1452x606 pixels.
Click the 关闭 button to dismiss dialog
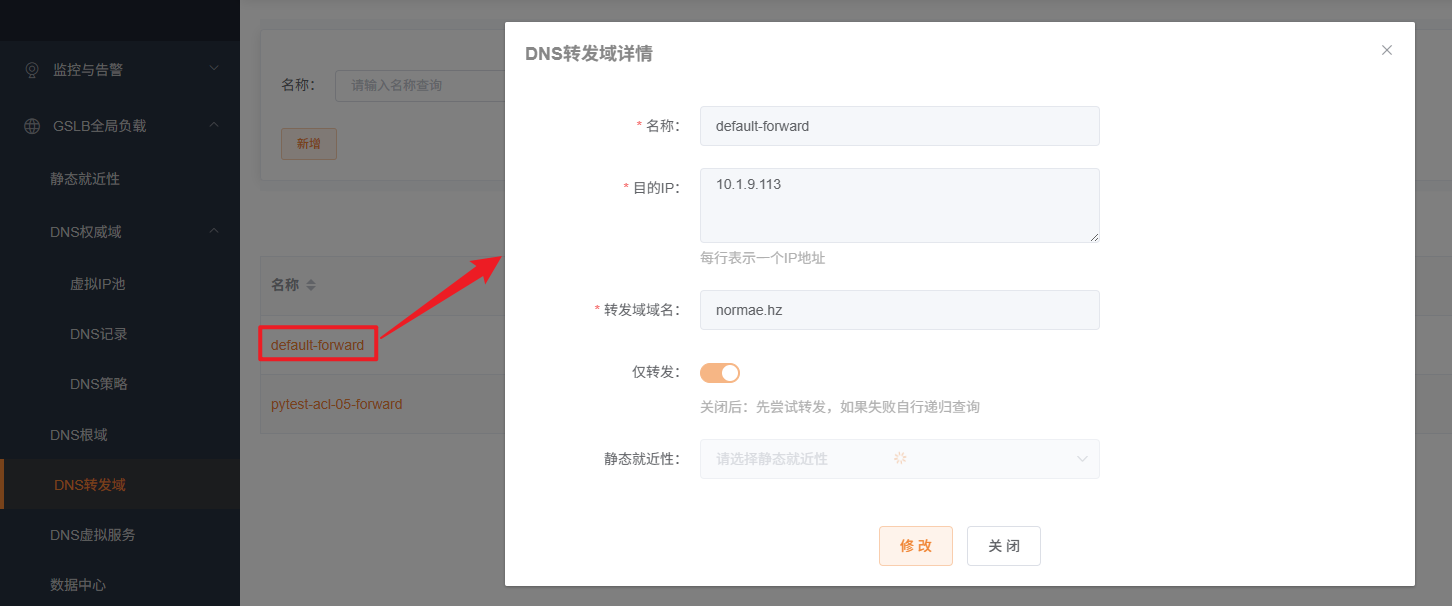1004,545
